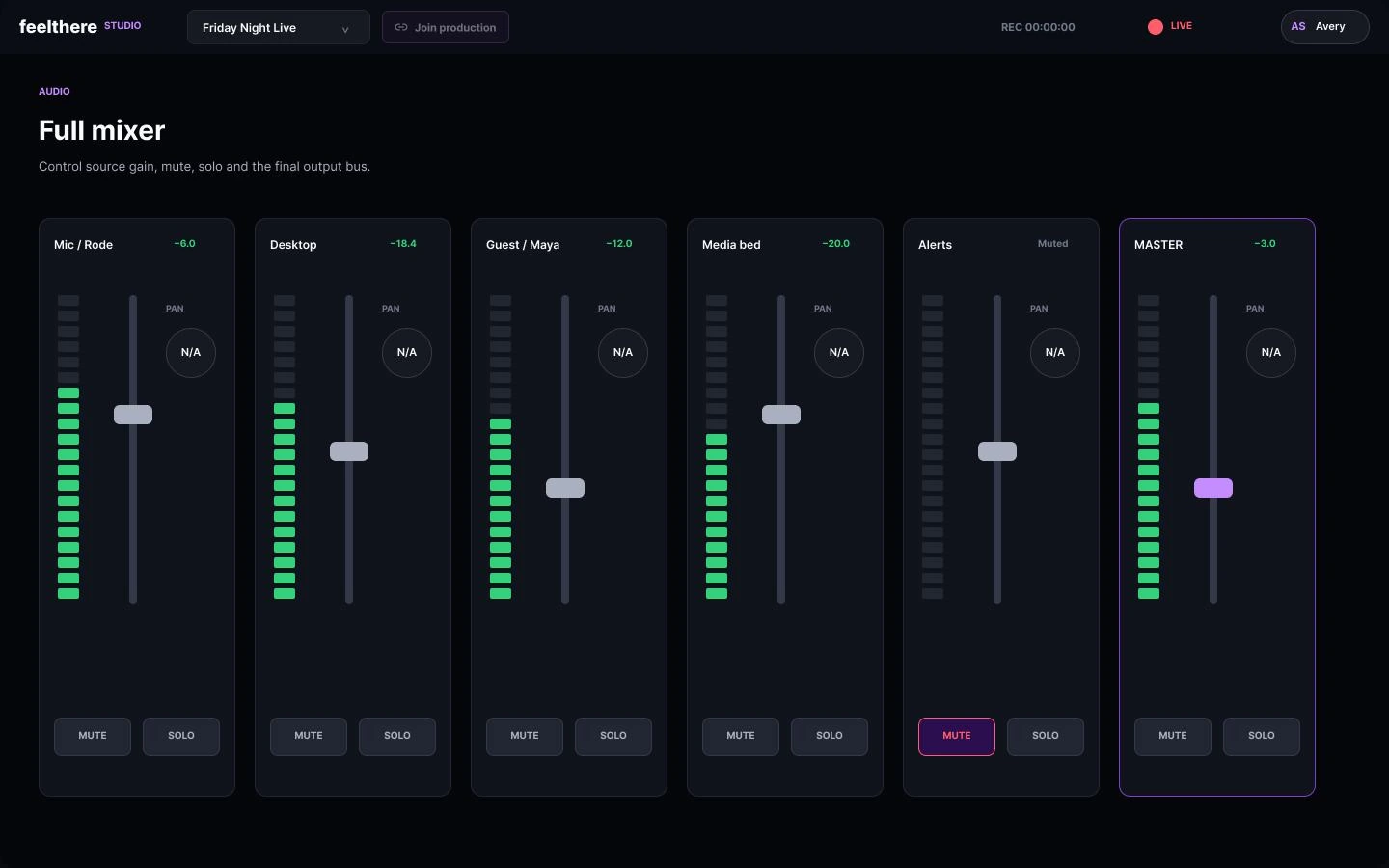Mute the MASTER bus

pyautogui.click(x=1173, y=736)
